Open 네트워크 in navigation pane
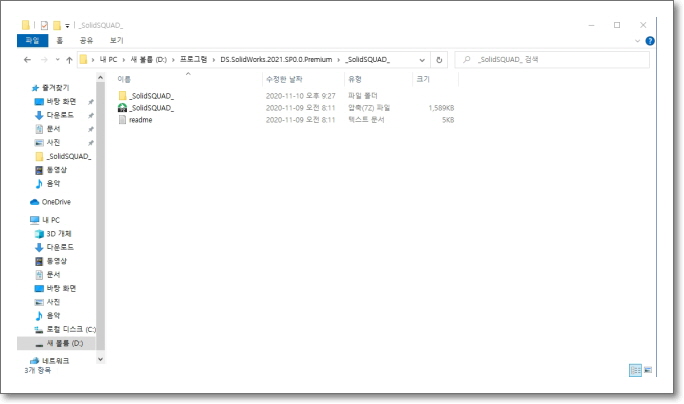Image resolution: width=684 pixels, height=404 pixels. click(49, 361)
